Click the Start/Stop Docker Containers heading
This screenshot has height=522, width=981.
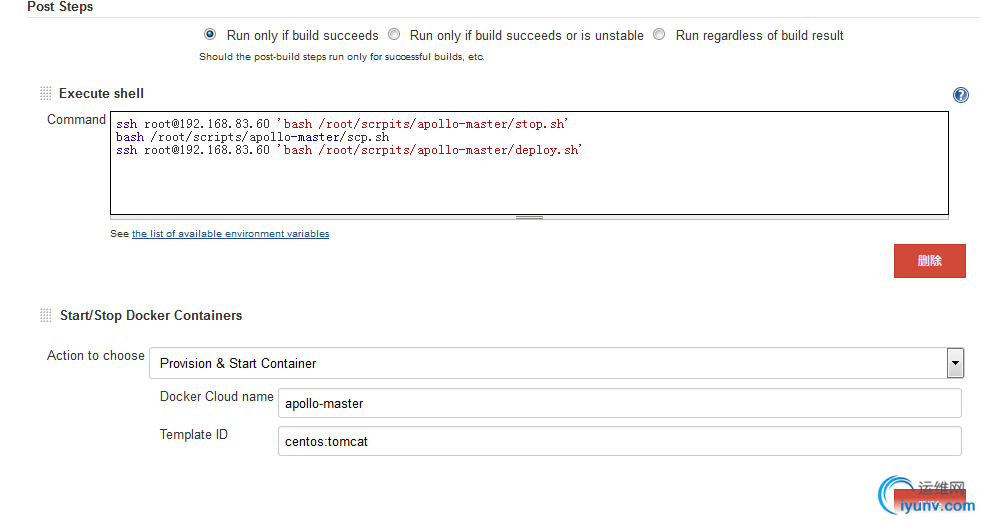[151, 315]
